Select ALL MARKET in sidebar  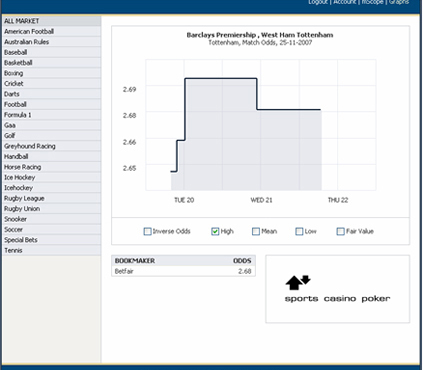[51, 21]
